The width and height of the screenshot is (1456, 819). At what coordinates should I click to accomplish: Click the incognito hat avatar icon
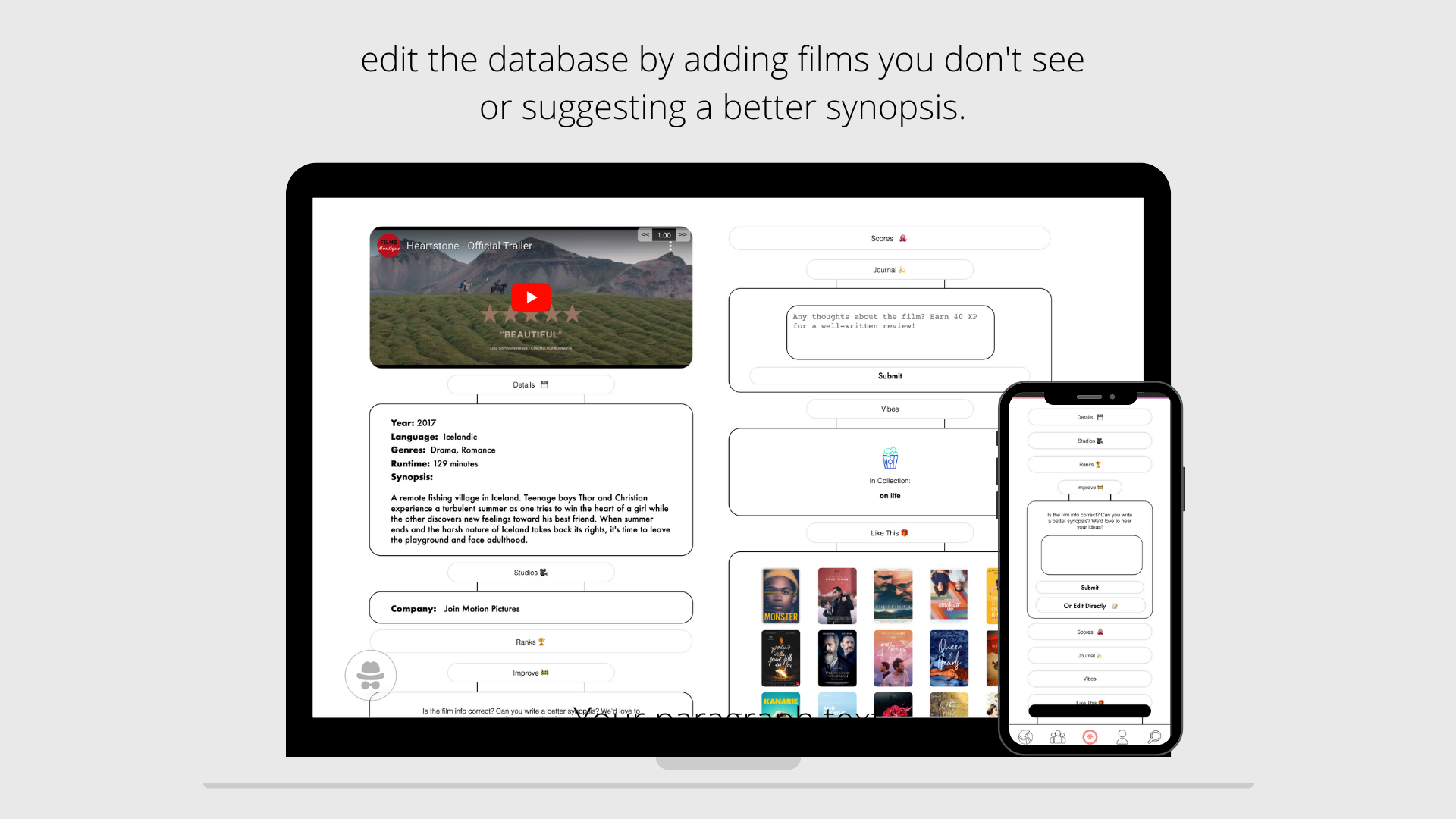click(371, 675)
